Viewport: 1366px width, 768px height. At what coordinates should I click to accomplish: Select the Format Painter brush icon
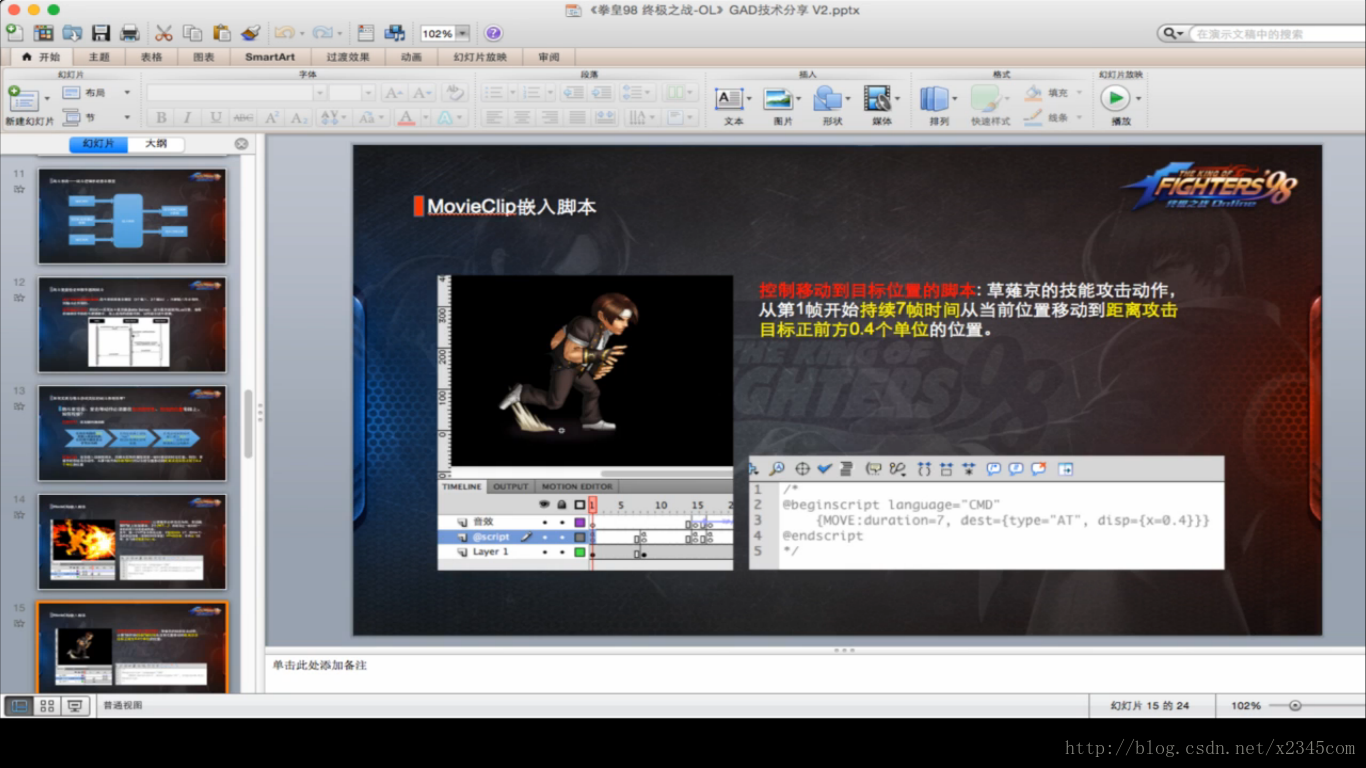pyautogui.click(x=250, y=33)
